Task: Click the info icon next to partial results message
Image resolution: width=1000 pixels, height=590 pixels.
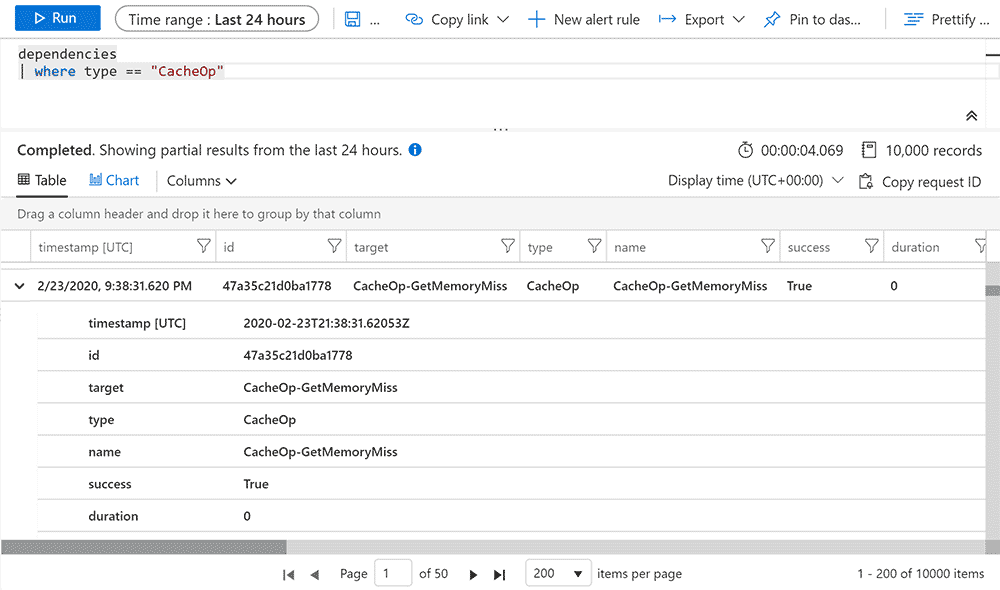Action: [x=415, y=149]
